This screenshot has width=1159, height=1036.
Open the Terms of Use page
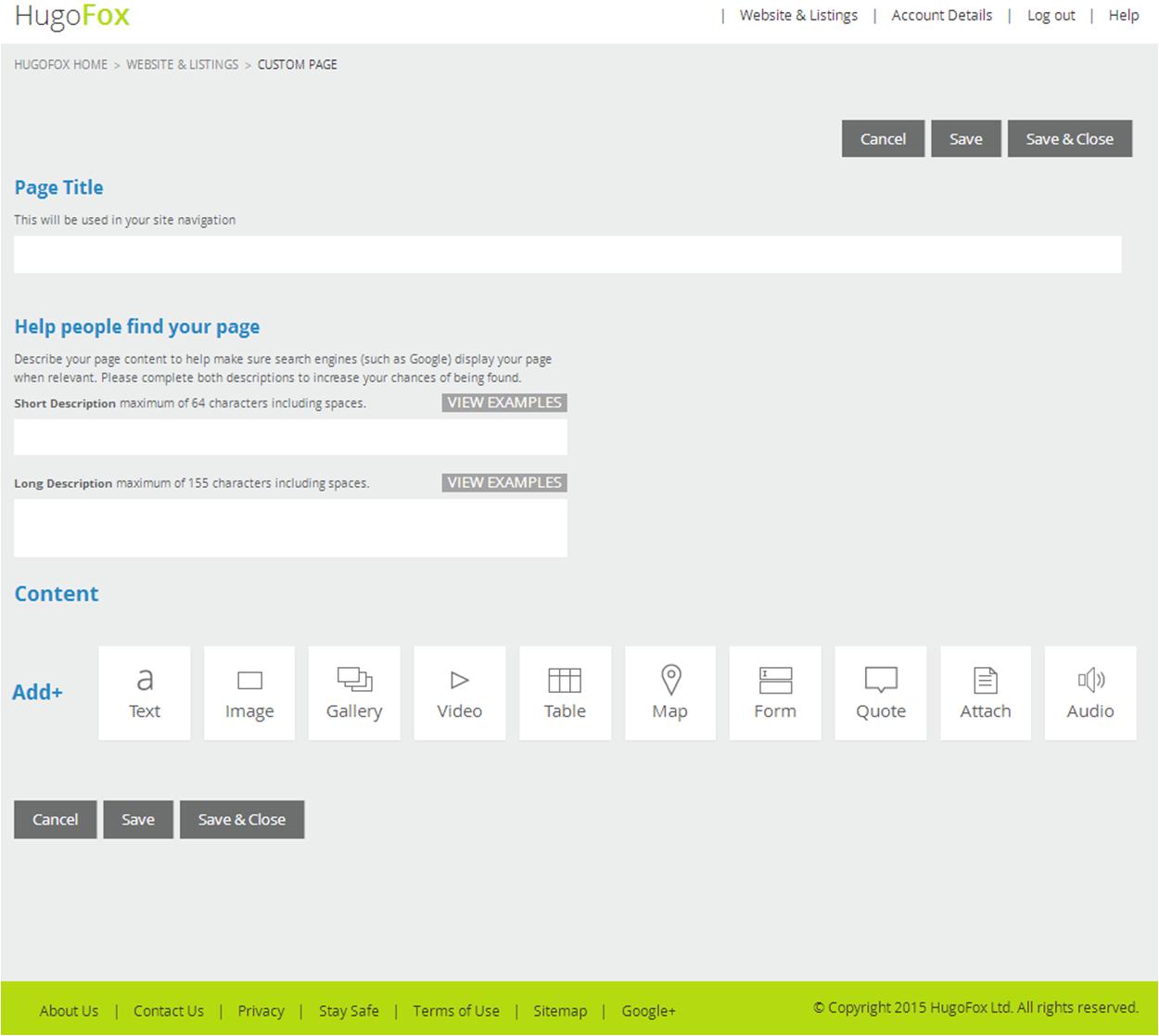[x=455, y=1011]
